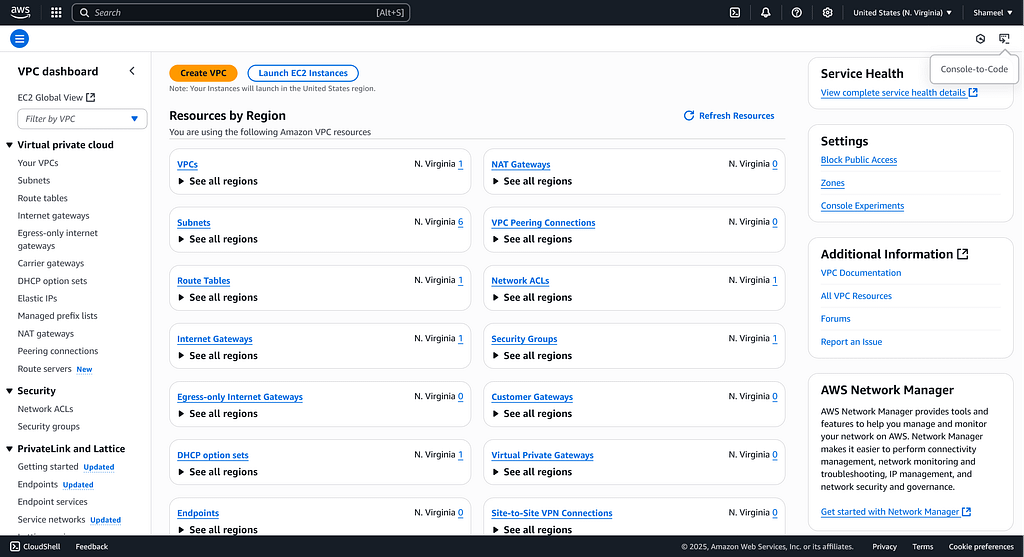1024x557 pixels.
Task: Click the Subnets count 6 for N. Virginia
Action: (460, 222)
